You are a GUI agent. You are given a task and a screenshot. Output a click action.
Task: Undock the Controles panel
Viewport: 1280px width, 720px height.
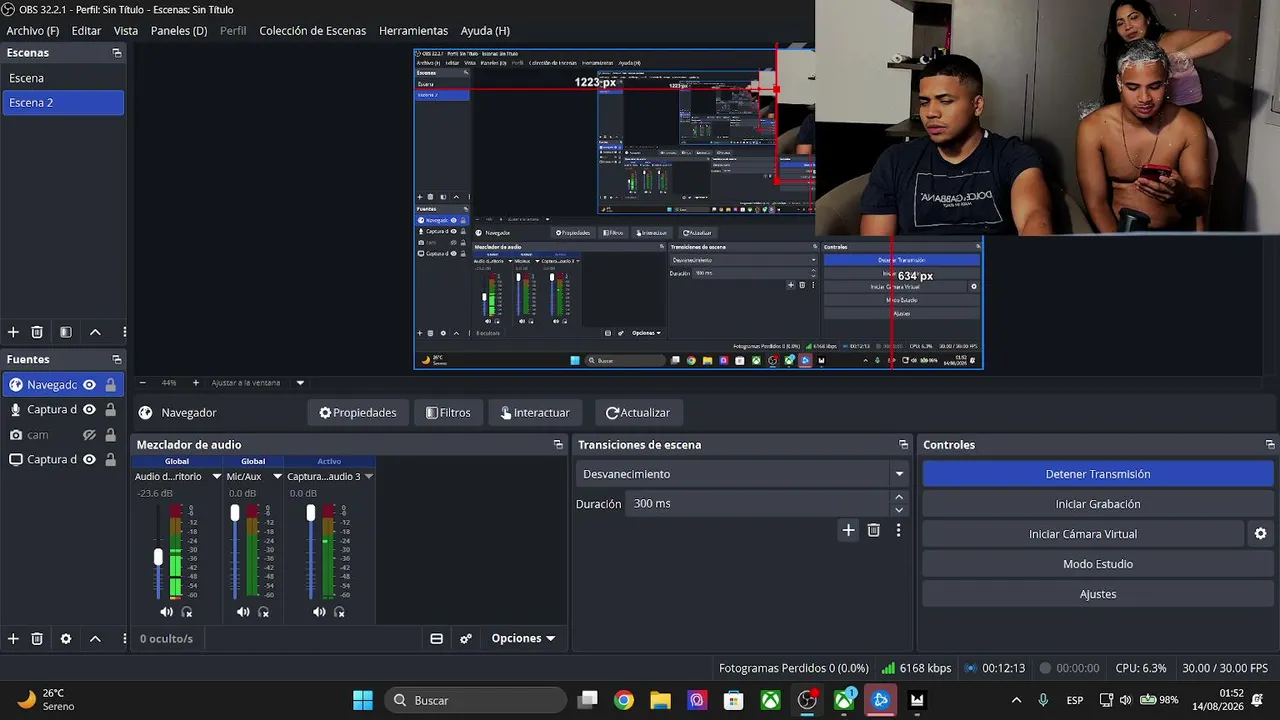point(1270,445)
